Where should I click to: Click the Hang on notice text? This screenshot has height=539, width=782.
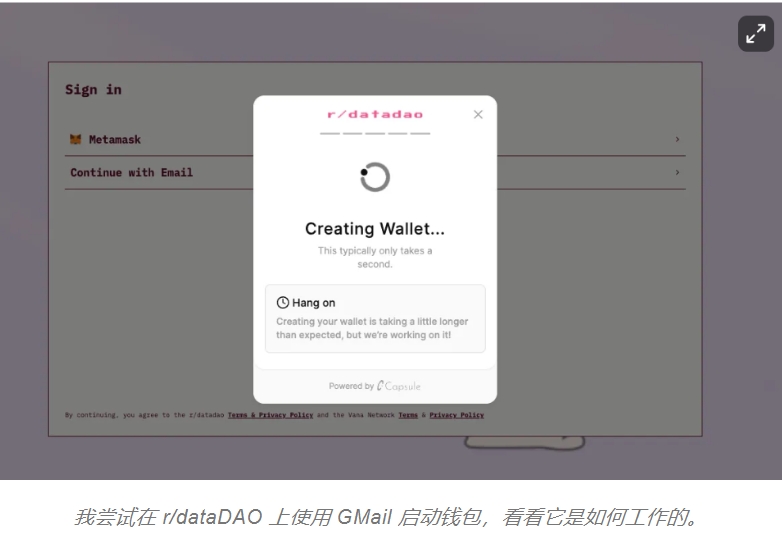[372, 328]
